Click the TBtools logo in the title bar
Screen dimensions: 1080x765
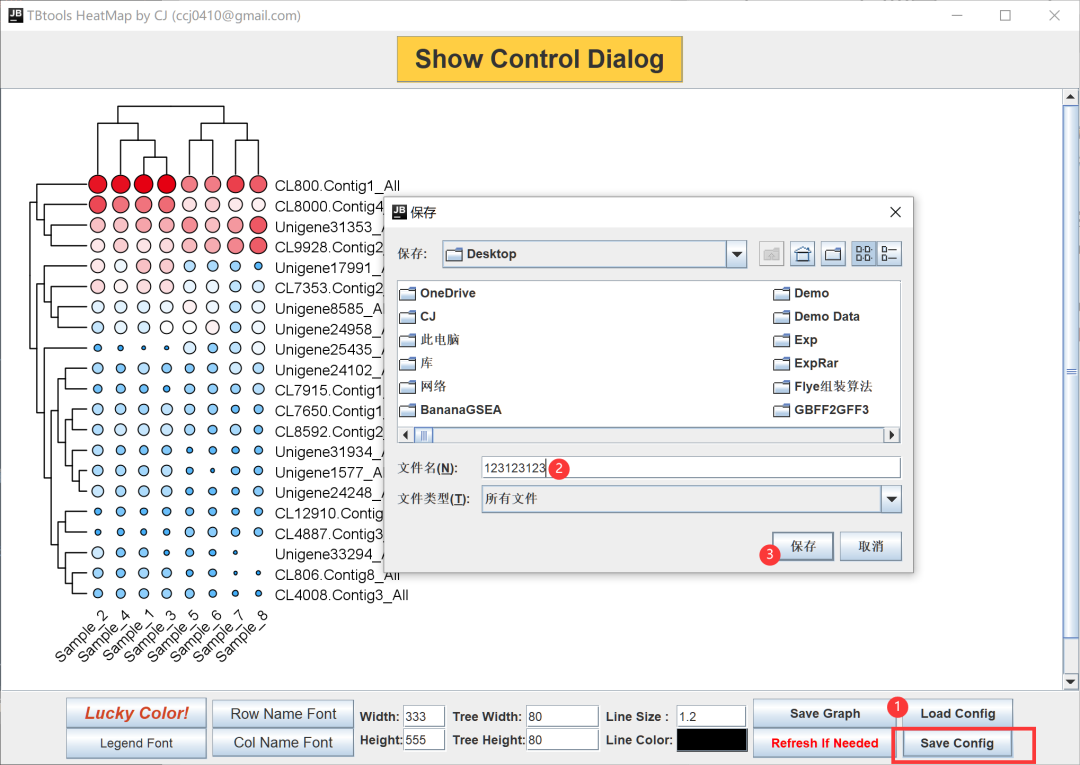click(x=14, y=15)
